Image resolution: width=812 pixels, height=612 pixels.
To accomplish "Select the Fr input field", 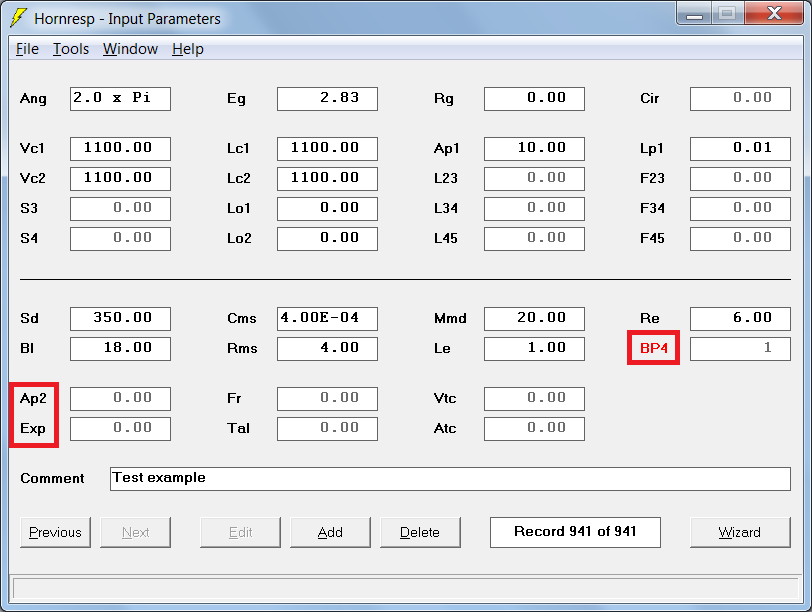I will click(327, 399).
